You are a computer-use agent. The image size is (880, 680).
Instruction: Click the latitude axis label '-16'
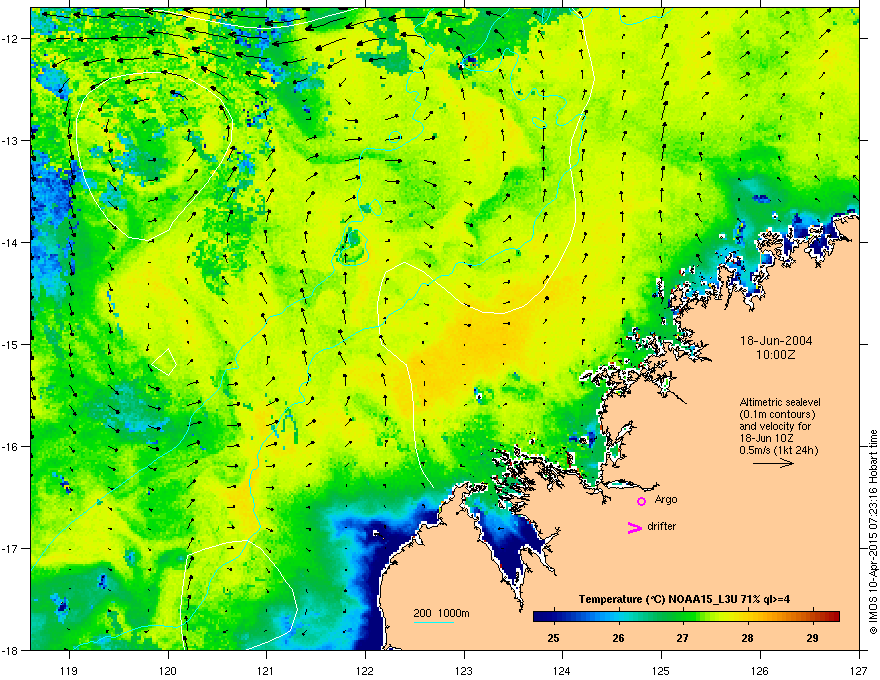pyautogui.click(x=12, y=447)
